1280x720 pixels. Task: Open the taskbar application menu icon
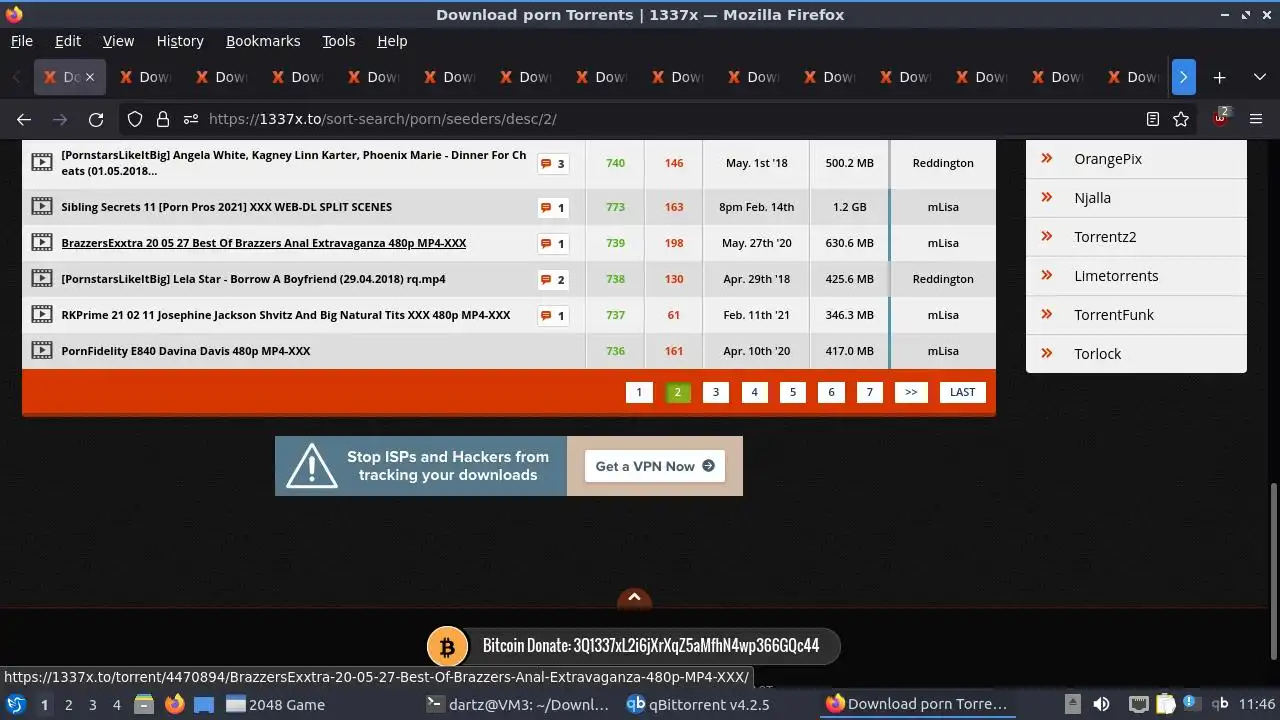coord(16,704)
